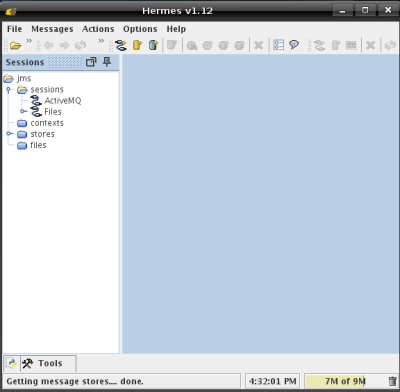Pin the Sessions panel with the pushpin icon
The height and width of the screenshot is (392, 400).
click(x=107, y=62)
